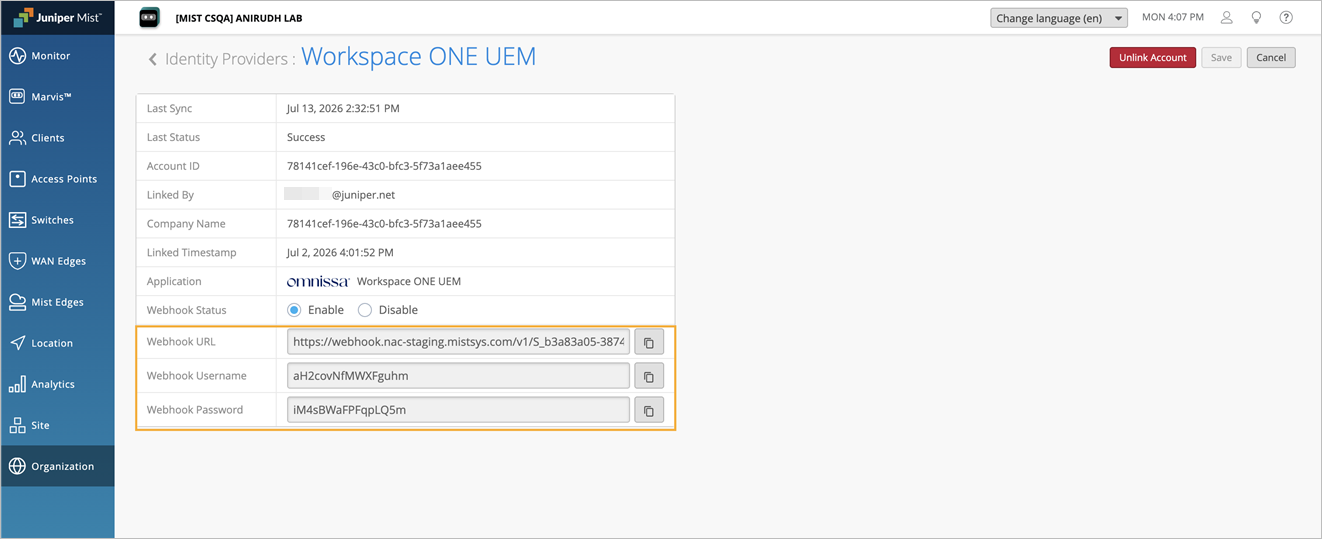Open the Marvis sidebar section
Image resolution: width=1322 pixels, height=539 pixels.
(57, 97)
